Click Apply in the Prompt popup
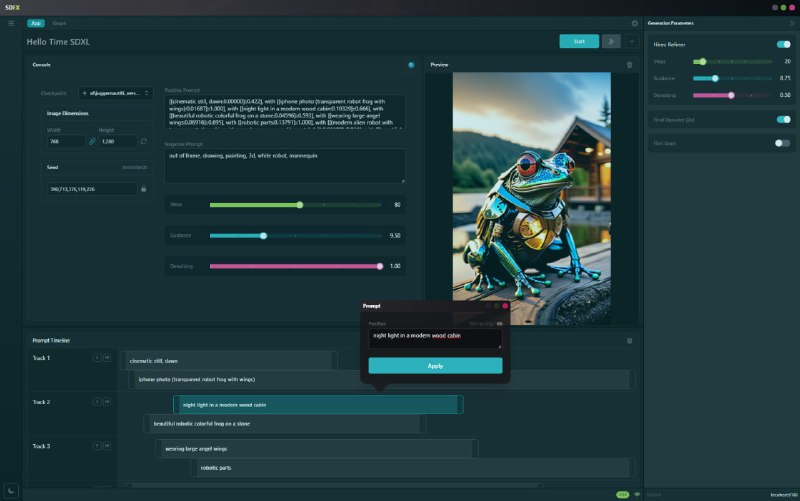This screenshot has width=800, height=501. pos(435,366)
